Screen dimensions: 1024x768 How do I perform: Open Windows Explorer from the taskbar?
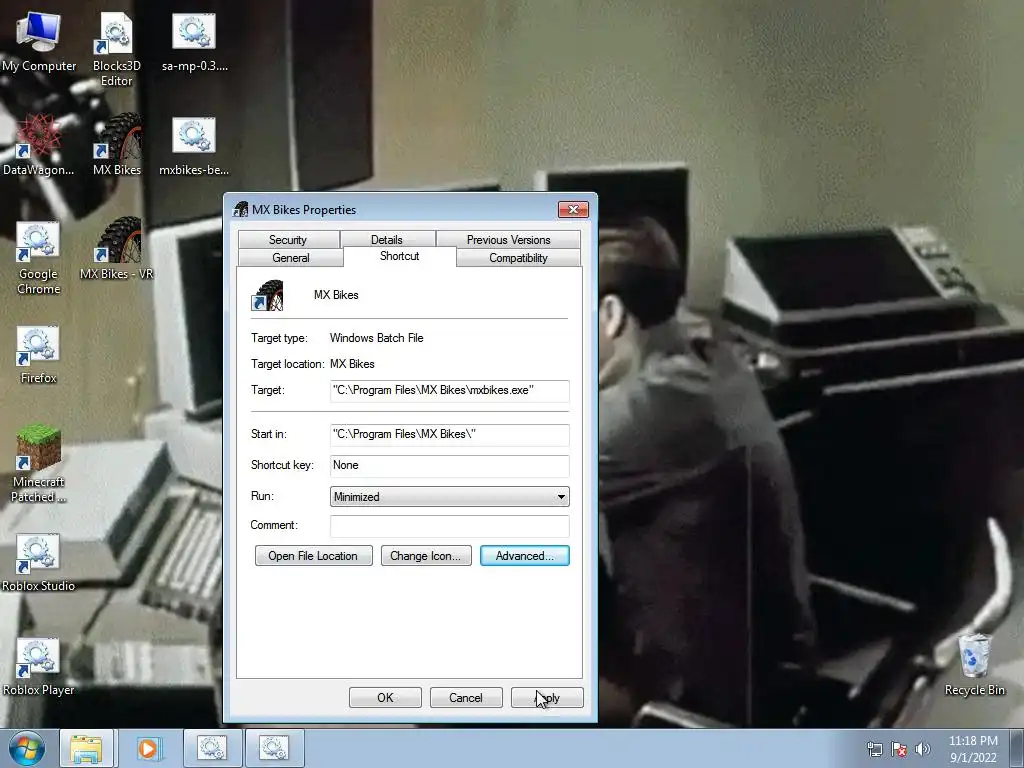[87, 748]
